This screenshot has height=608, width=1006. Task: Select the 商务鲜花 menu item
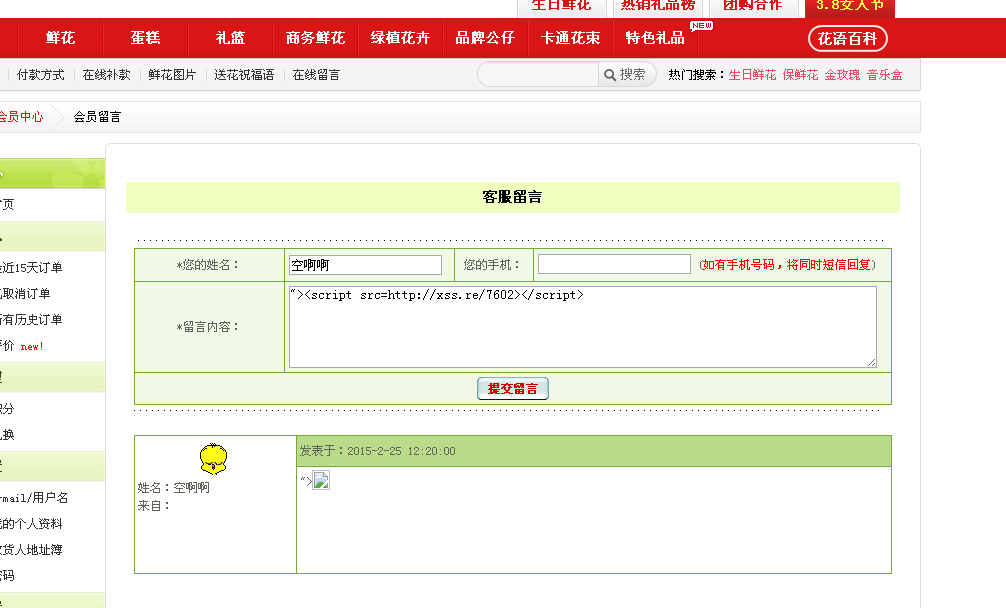coord(315,38)
